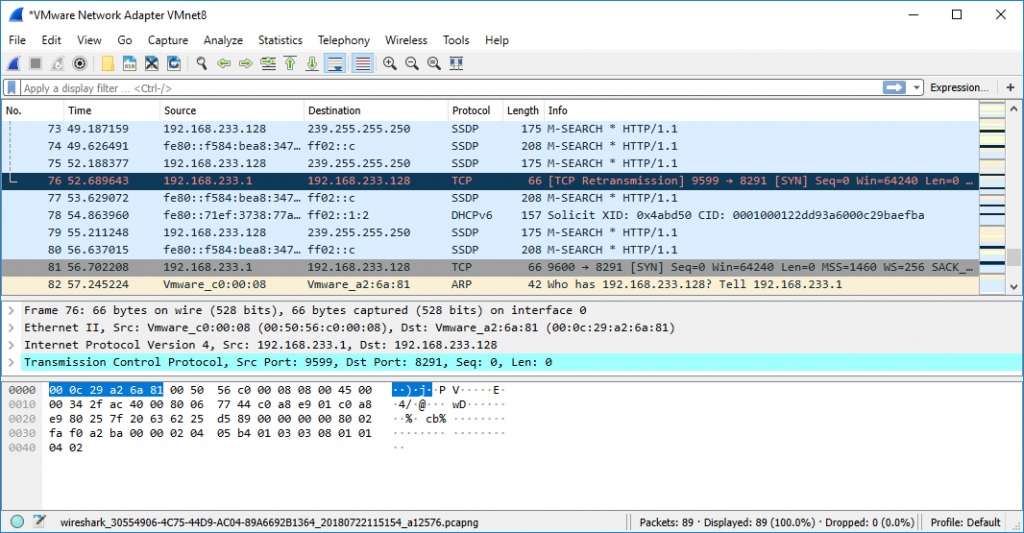Image resolution: width=1024 pixels, height=533 pixels.
Task: Go back in packet history
Action: pos(224,63)
